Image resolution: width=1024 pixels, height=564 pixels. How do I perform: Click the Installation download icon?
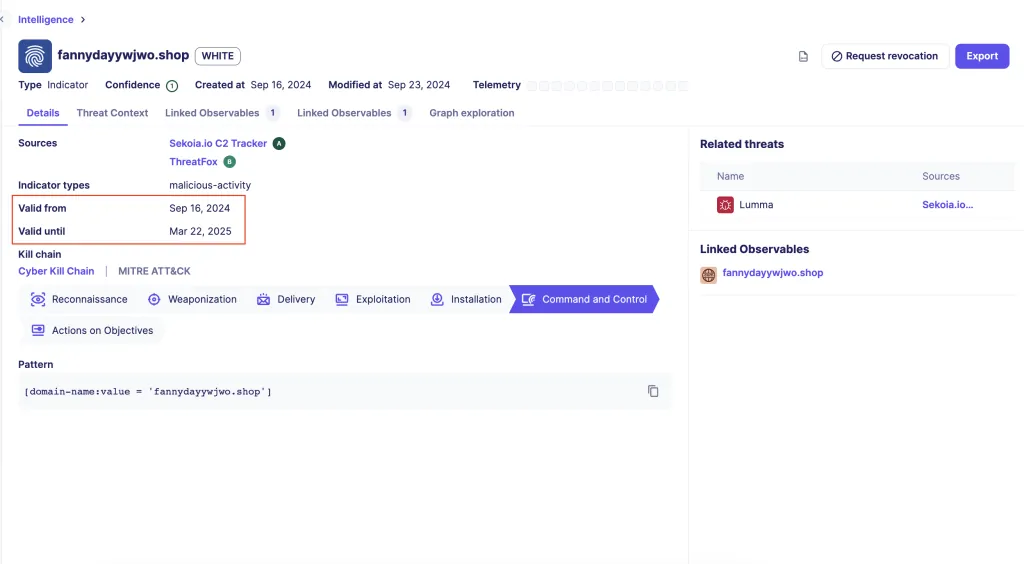[x=437, y=299]
